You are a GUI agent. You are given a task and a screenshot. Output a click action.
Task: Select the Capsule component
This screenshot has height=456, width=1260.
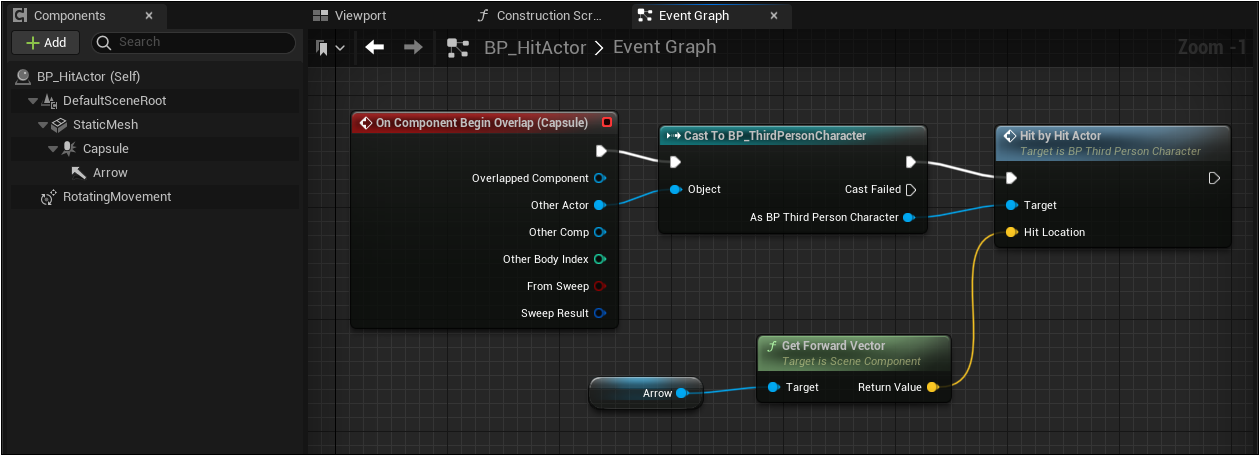105,149
